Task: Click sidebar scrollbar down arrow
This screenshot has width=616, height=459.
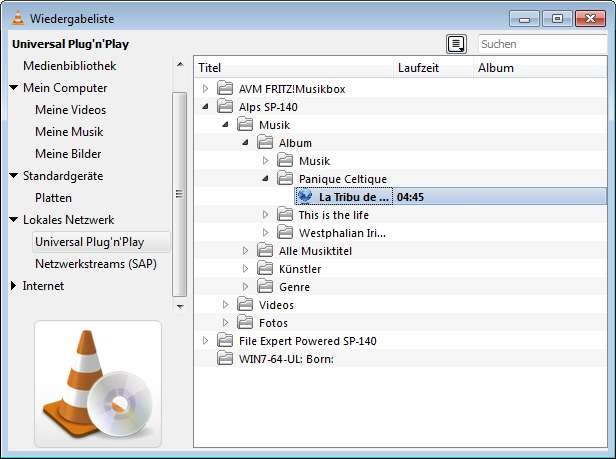Action: 180,307
